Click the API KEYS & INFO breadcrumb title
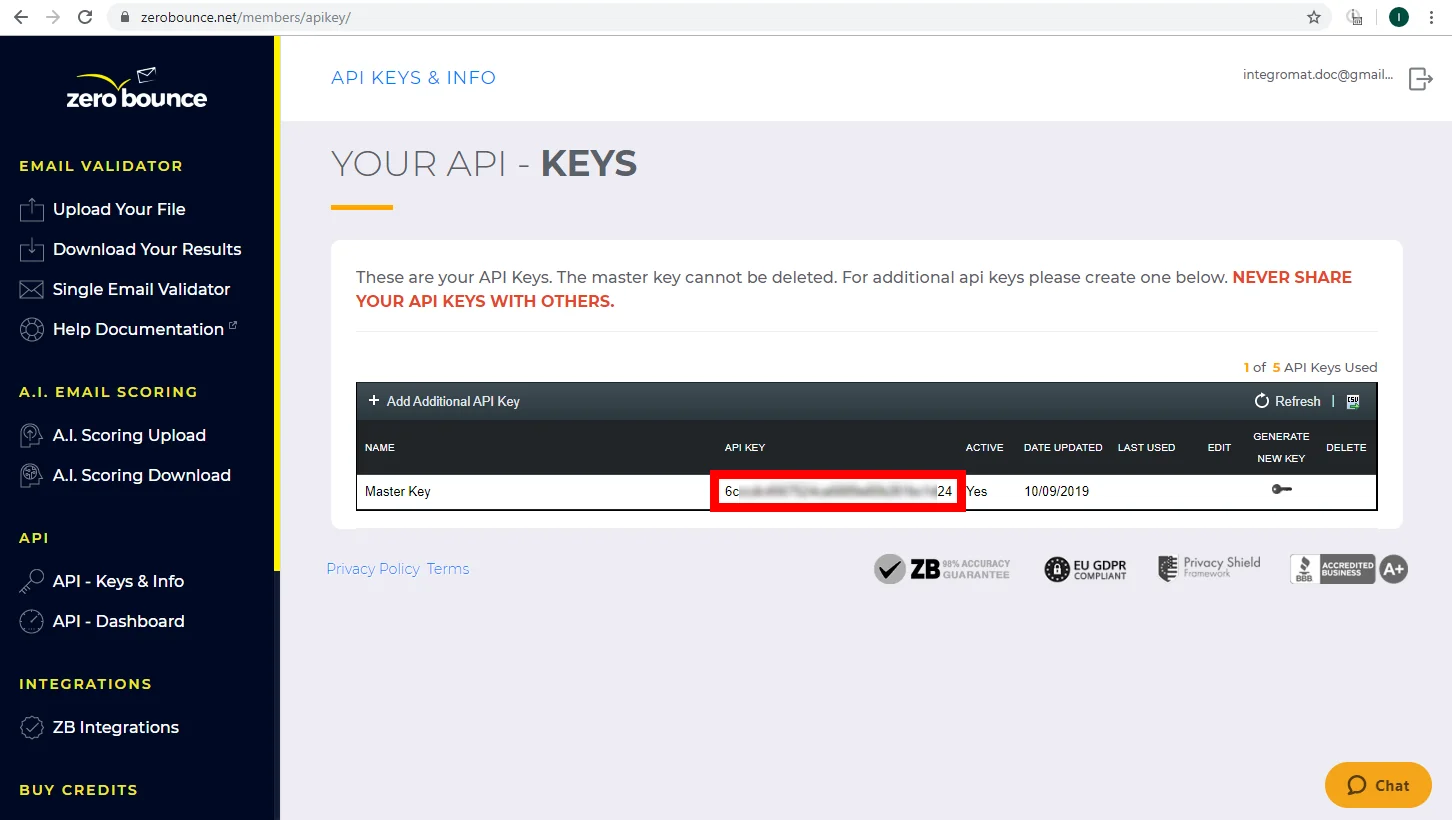This screenshot has height=820, width=1452. point(414,78)
